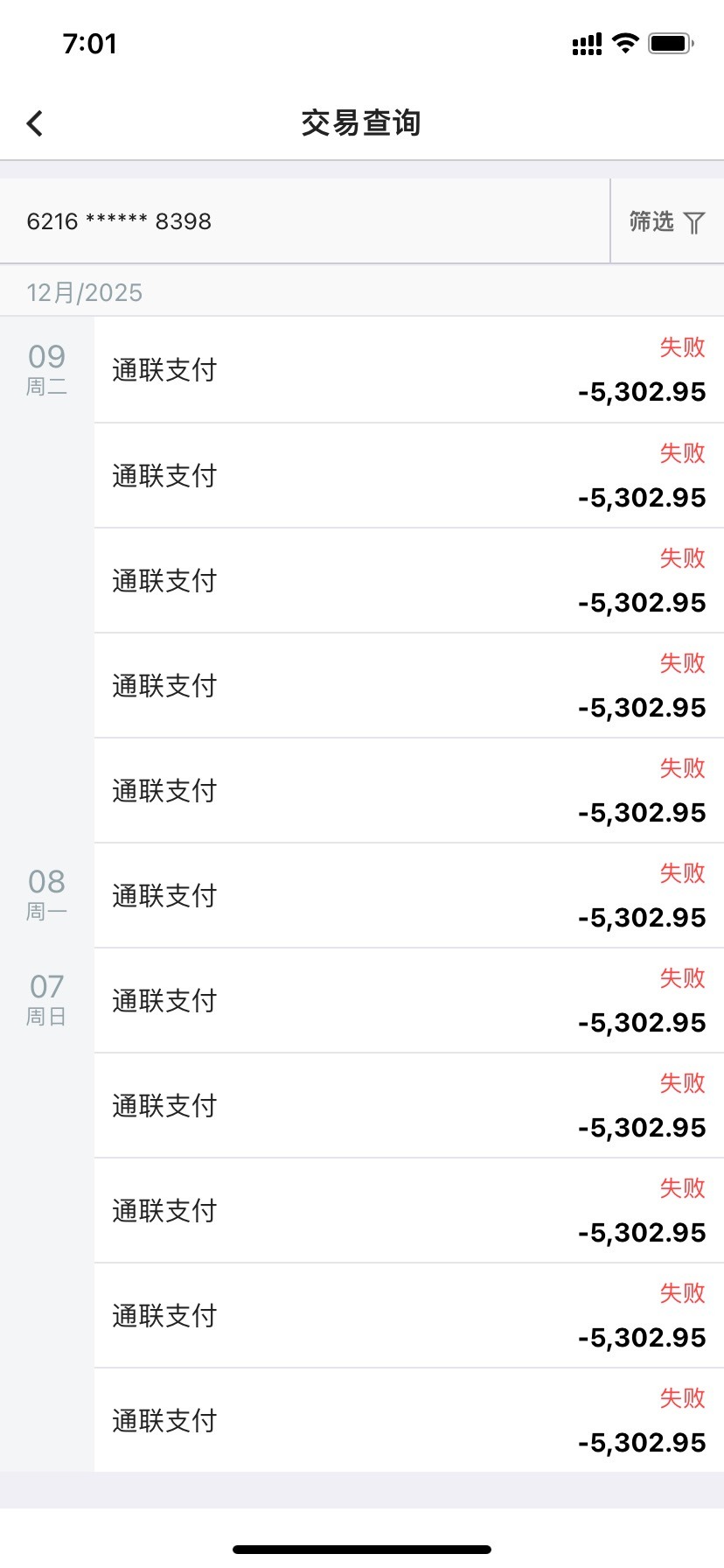Tap 失败 status on the 08 周一 transaction
724x1568 pixels.
click(682, 872)
